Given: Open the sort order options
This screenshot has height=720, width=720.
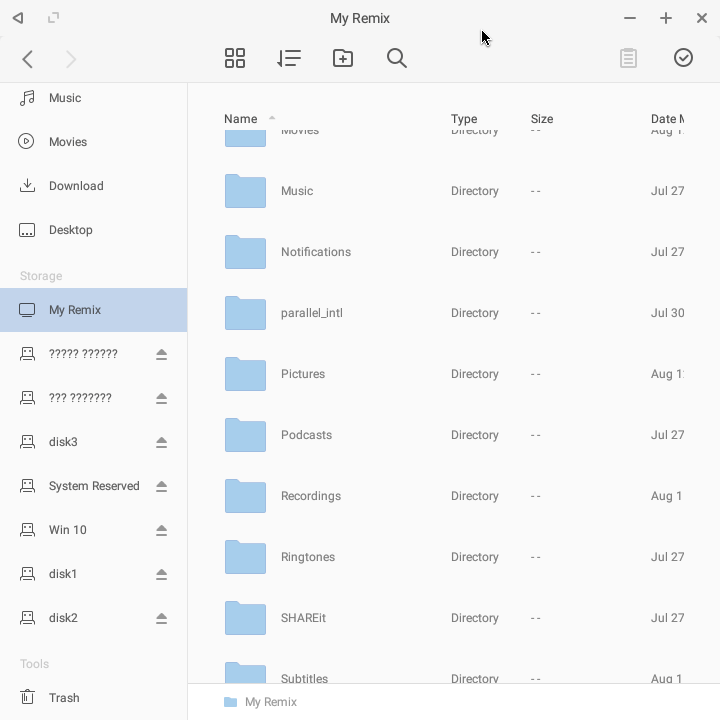Looking at the screenshot, I should click(289, 58).
